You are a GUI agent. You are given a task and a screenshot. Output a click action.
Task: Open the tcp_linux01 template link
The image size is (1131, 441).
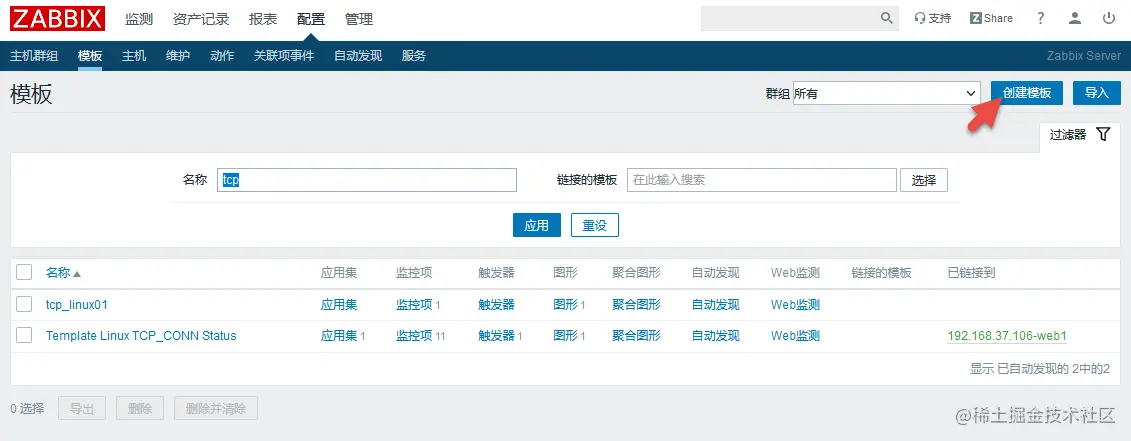pyautogui.click(x=76, y=305)
